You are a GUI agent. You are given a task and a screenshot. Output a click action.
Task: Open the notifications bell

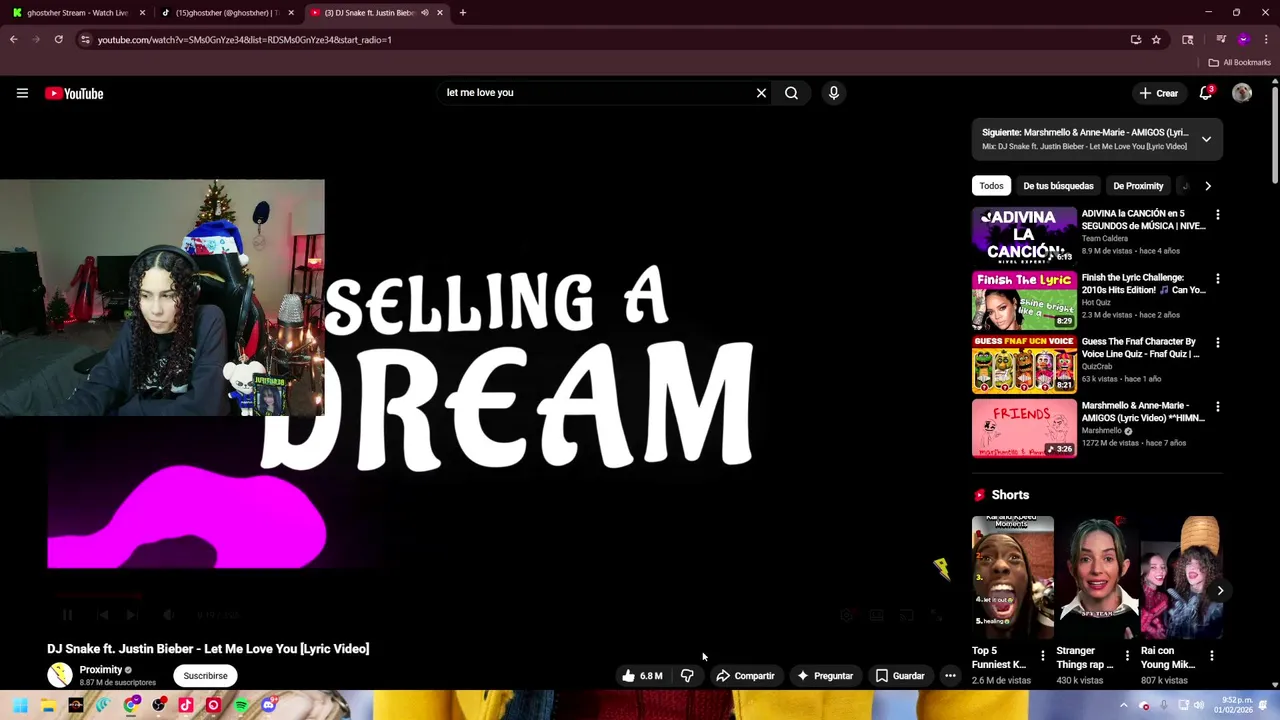(x=1206, y=93)
